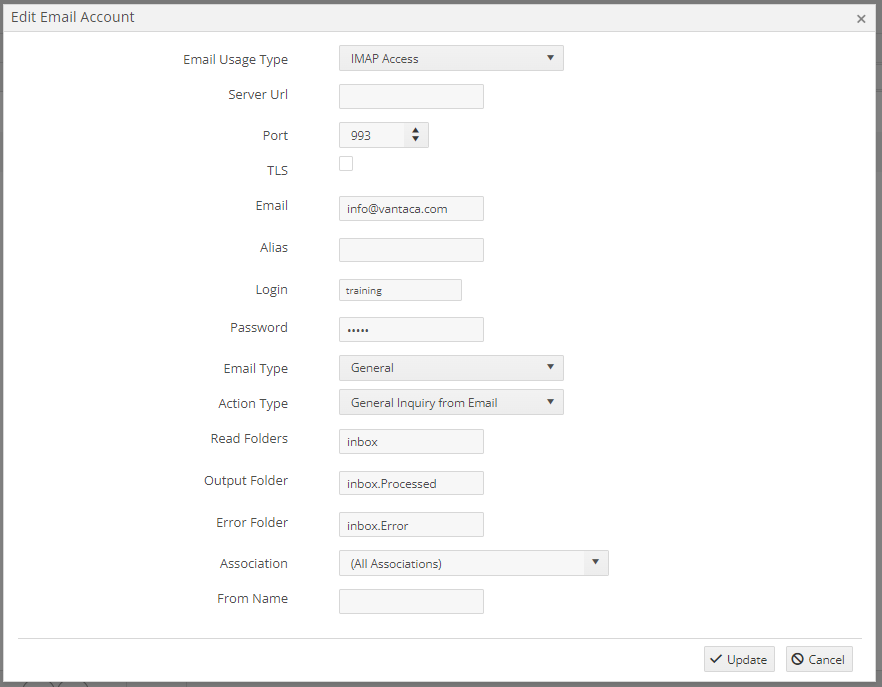
Task: Click the Read Folders field
Action: click(411, 442)
